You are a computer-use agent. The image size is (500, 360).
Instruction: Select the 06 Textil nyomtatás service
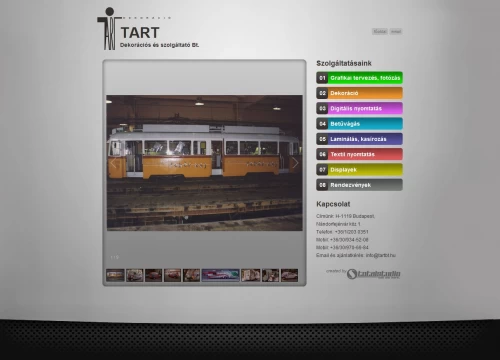point(359,154)
